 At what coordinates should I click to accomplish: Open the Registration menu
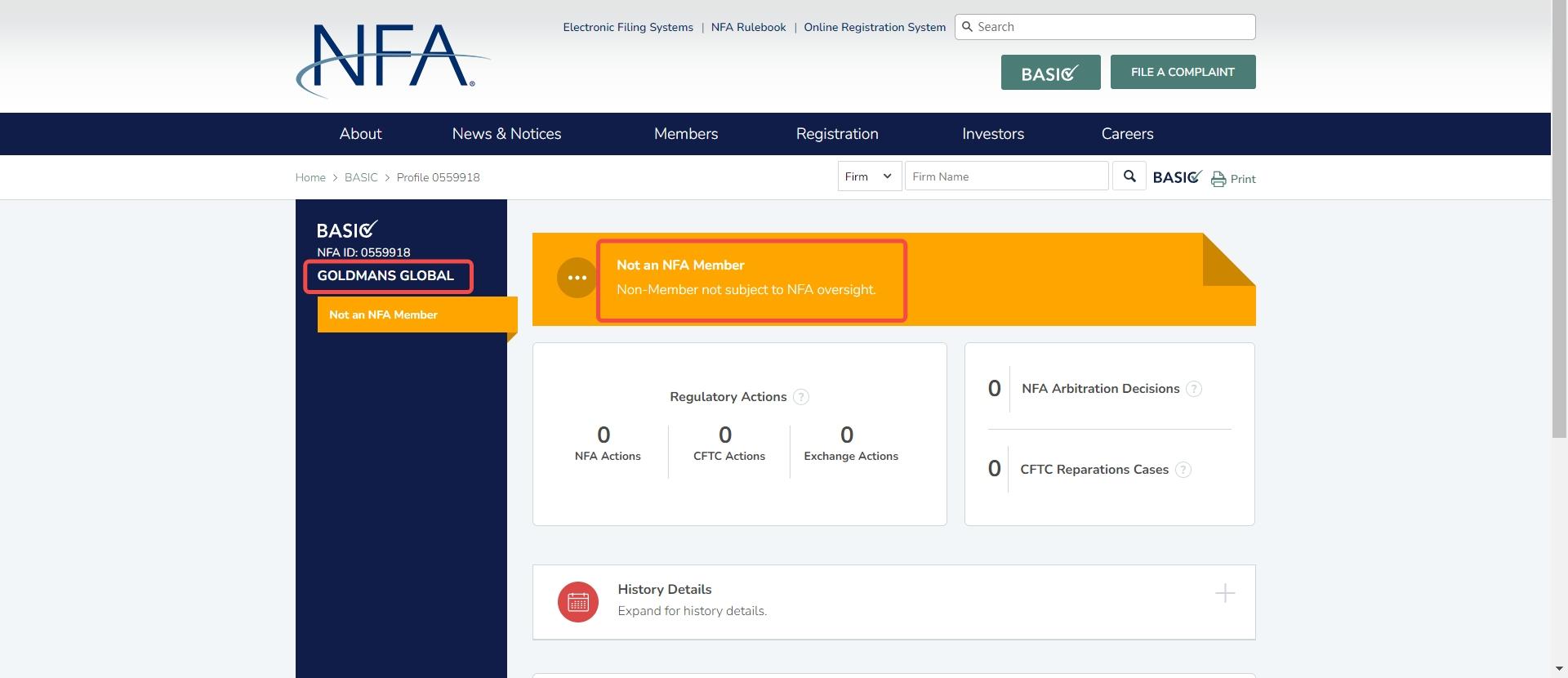837,134
